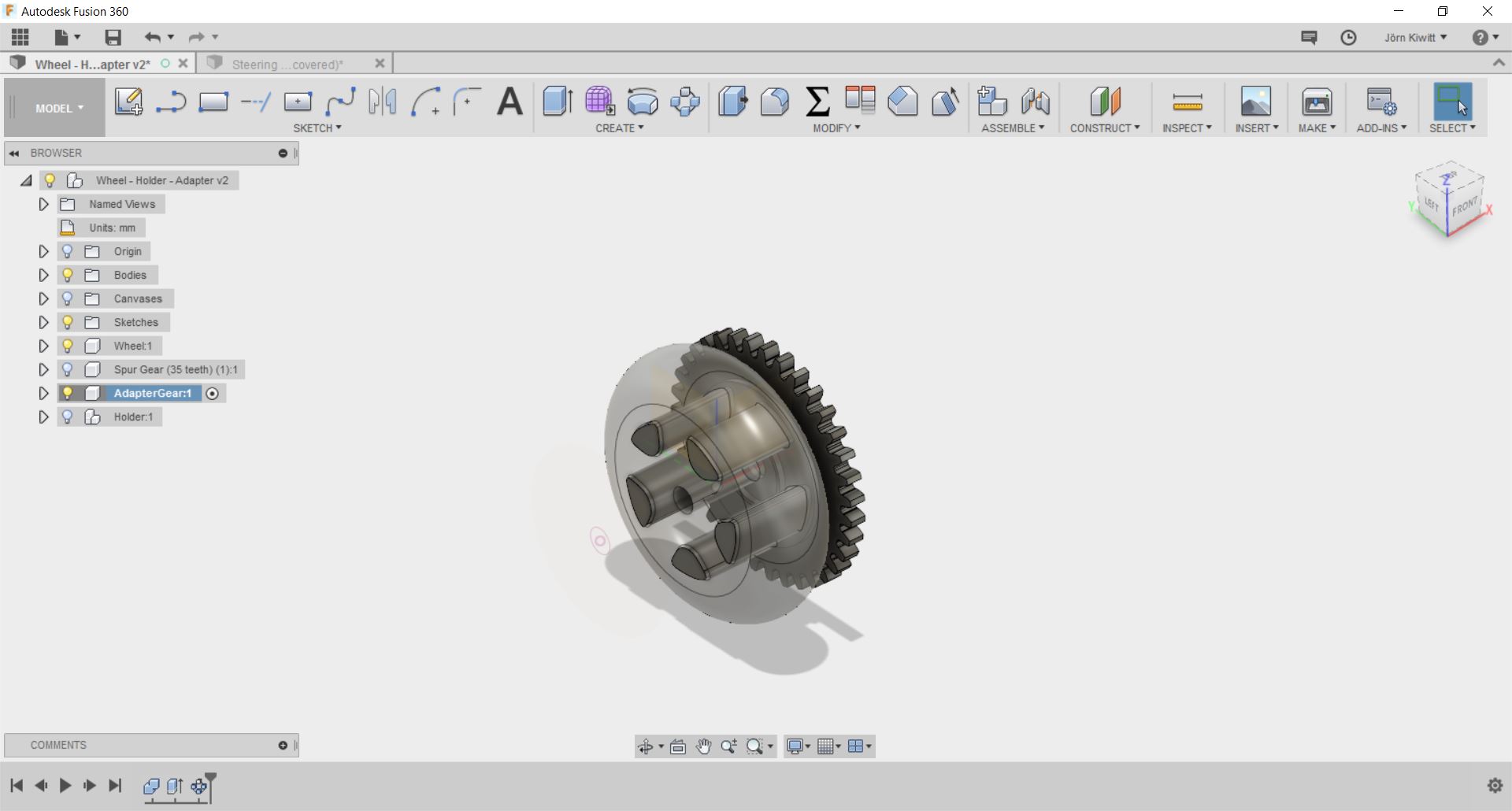Expand the Named Views folder
The image size is (1512, 811).
(44, 204)
